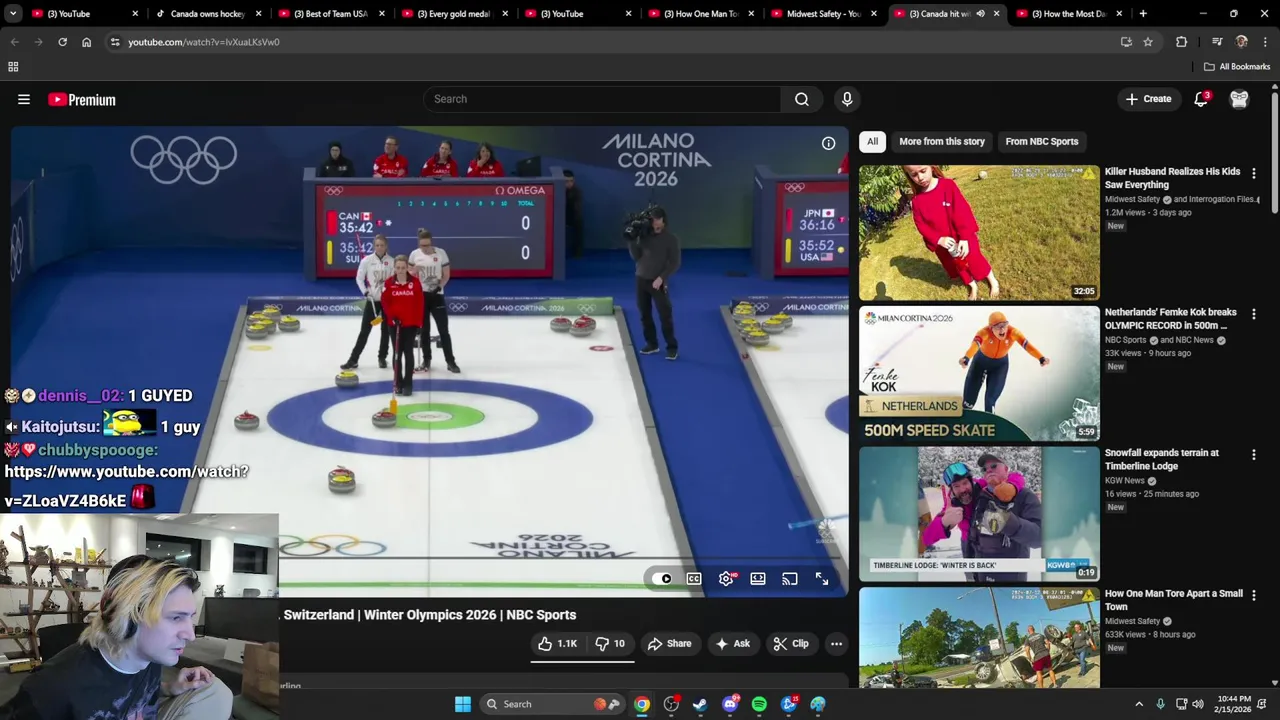Go to YouTube Premium home logo
This screenshot has width=1280, height=720.
pos(82,99)
